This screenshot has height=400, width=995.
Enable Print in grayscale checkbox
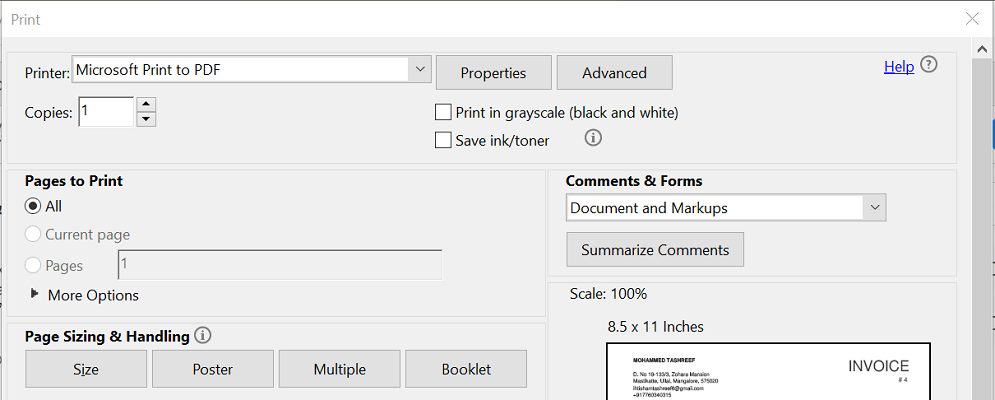444,113
